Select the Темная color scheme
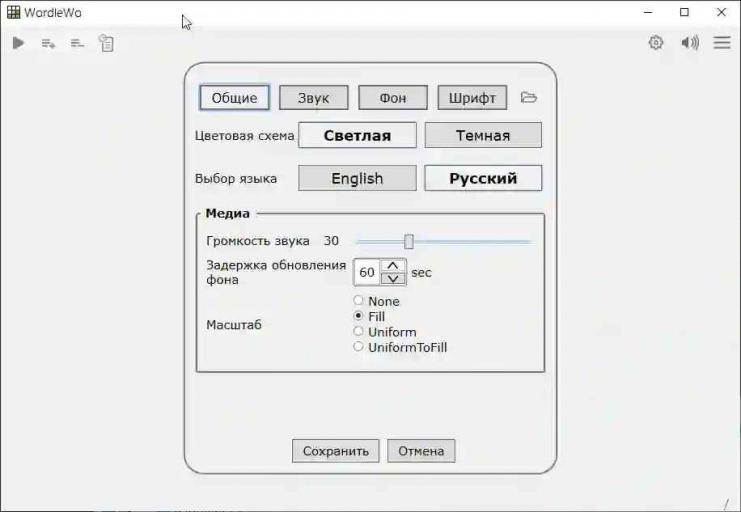 (483, 135)
